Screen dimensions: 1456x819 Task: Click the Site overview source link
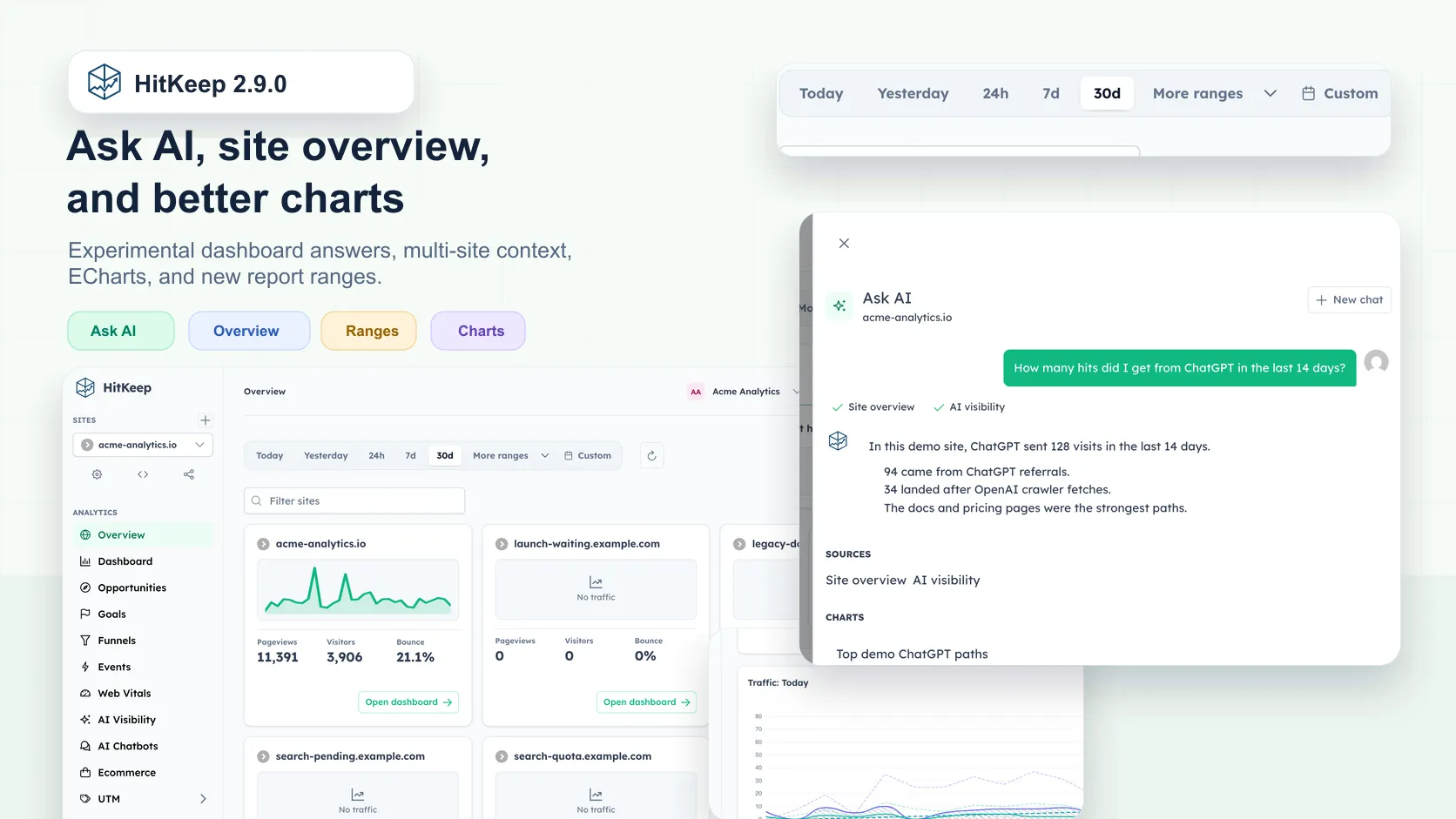(x=866, y=581)
